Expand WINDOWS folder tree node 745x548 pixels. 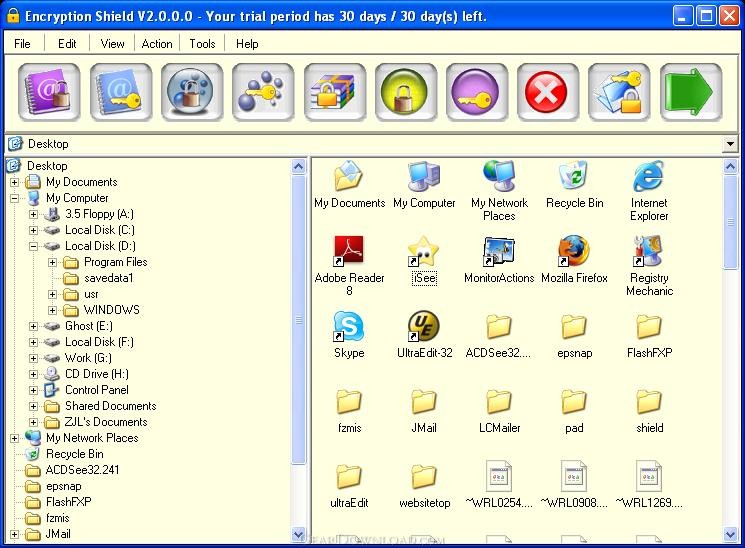pos(52,310)
